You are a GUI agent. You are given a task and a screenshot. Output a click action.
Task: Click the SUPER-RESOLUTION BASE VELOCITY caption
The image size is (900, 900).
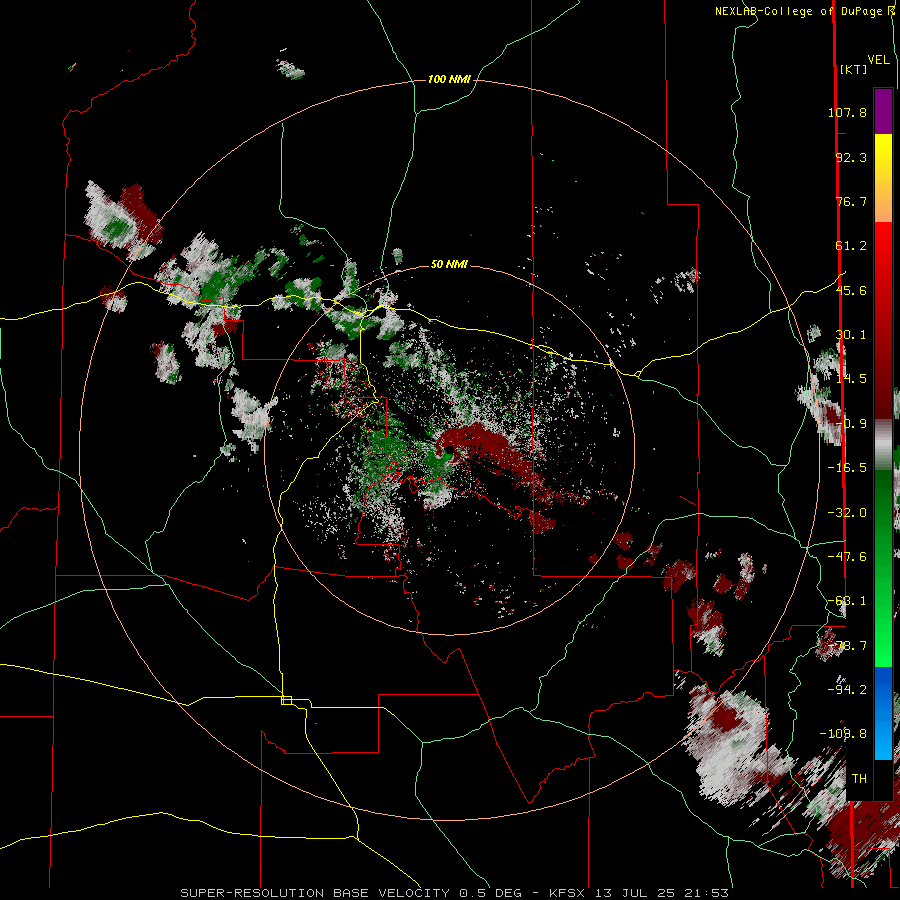(455, 893)
